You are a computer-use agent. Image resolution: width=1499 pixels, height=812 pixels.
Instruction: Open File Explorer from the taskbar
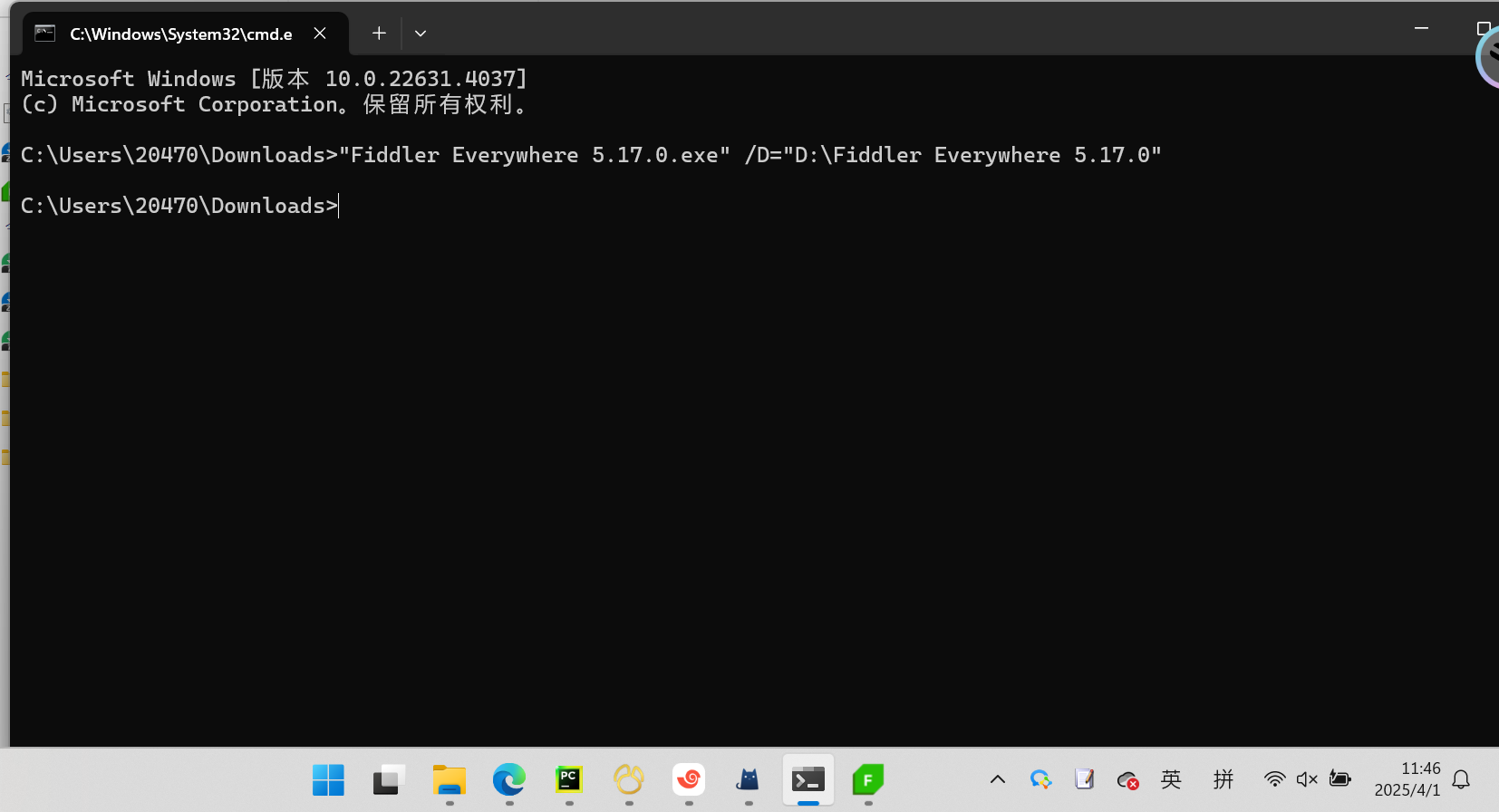(449, 779)
